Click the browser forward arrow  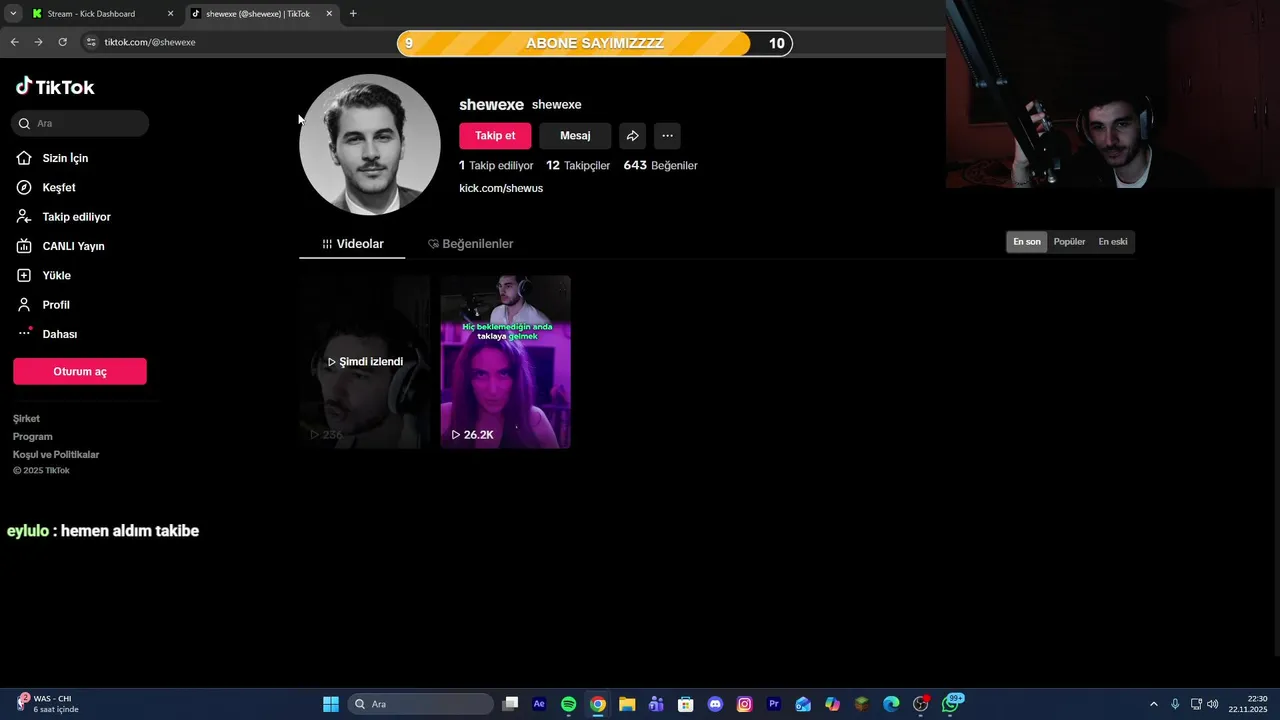coord(38,42)
